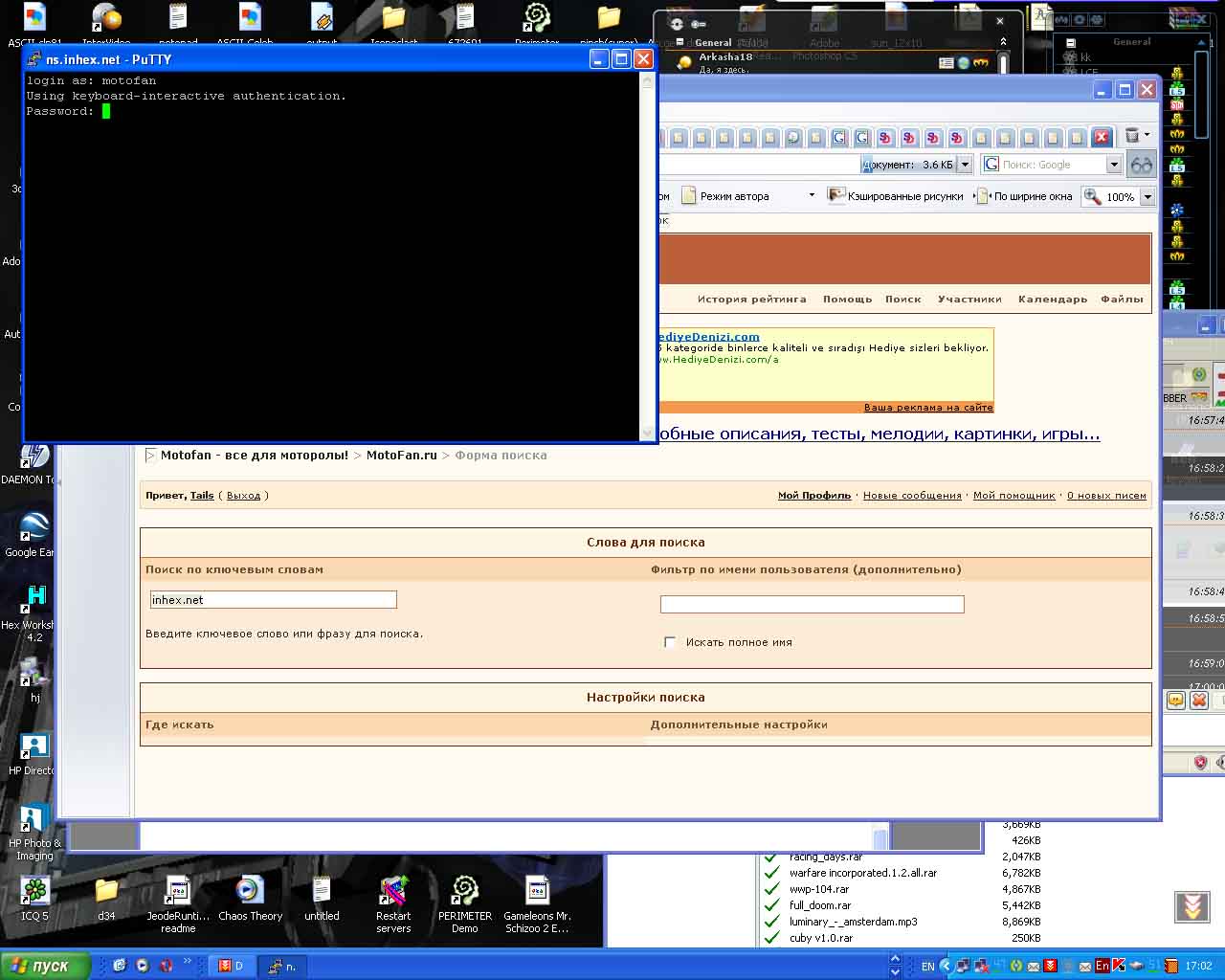Open the Chaos Theory media file
Image resolution: width=1225 pixels, height=980 pixels.
coord(250,899)
